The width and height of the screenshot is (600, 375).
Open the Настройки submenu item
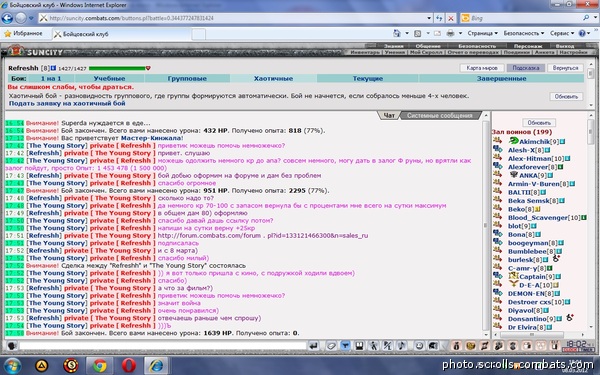click(x=573, y=52)
